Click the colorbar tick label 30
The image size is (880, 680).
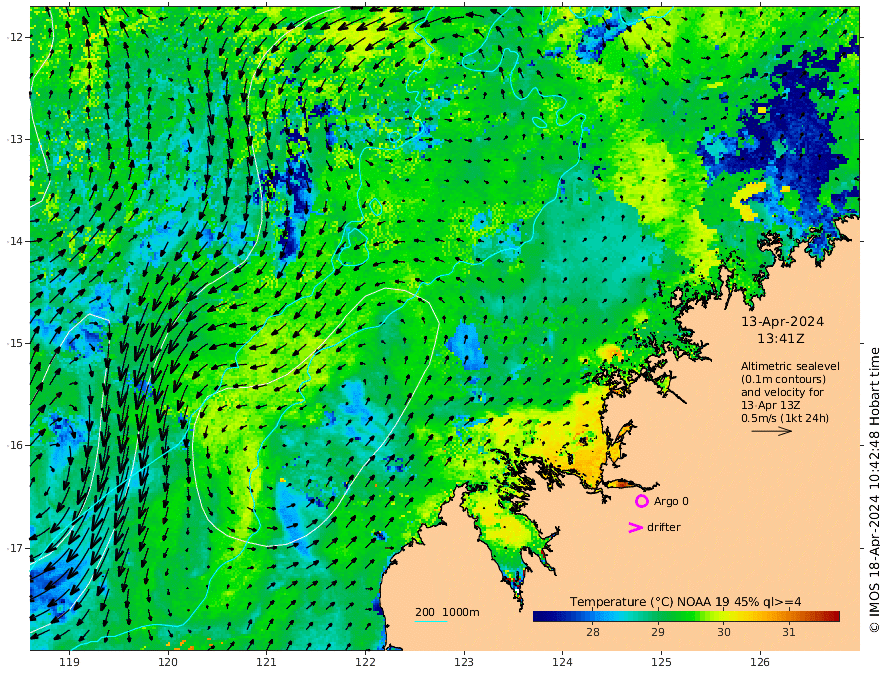[x=724, y=632]
